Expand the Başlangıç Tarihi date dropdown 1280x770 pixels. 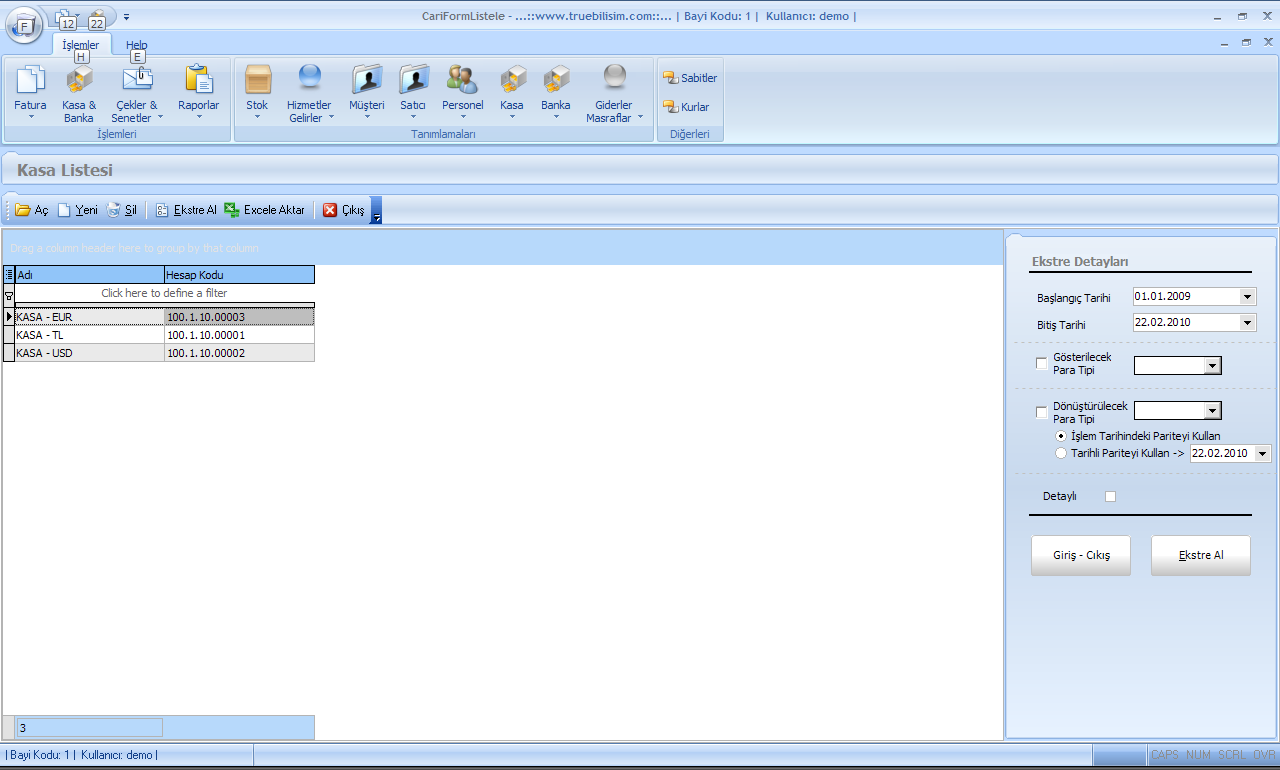pyautogui.click(x=1246, y=297)
